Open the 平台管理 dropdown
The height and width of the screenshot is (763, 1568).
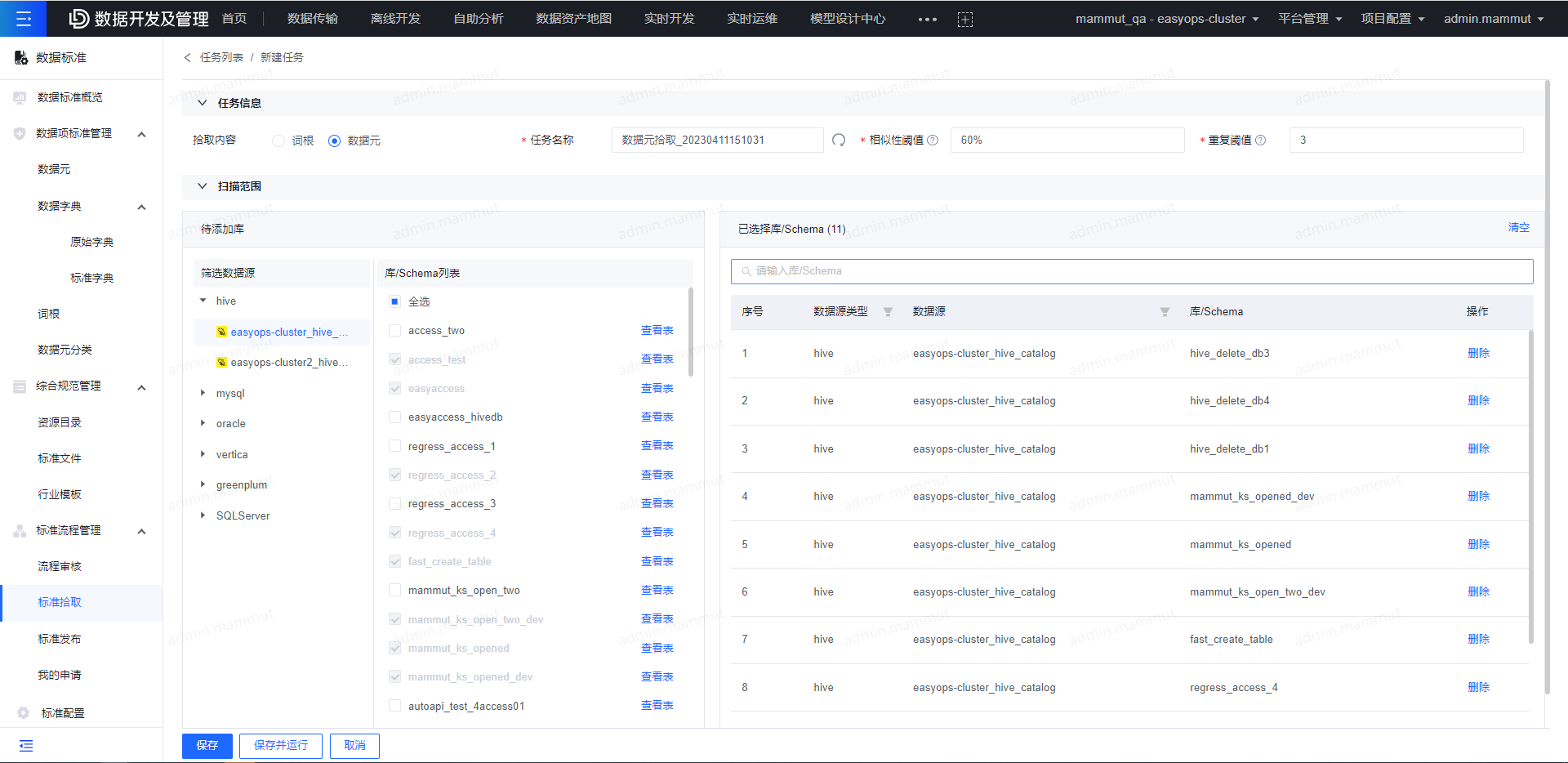[x=1310, y=19]
